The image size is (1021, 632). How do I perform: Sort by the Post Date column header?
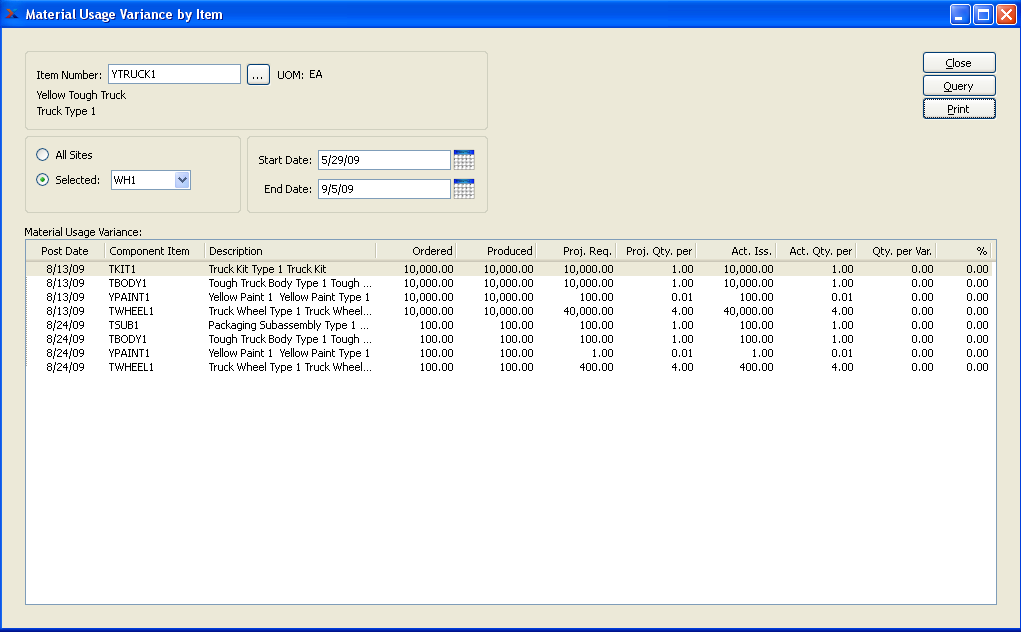point(65,251)
